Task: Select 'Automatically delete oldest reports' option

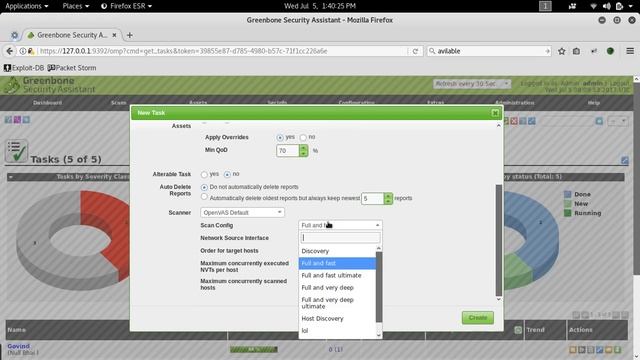Action: coord(204,197)
